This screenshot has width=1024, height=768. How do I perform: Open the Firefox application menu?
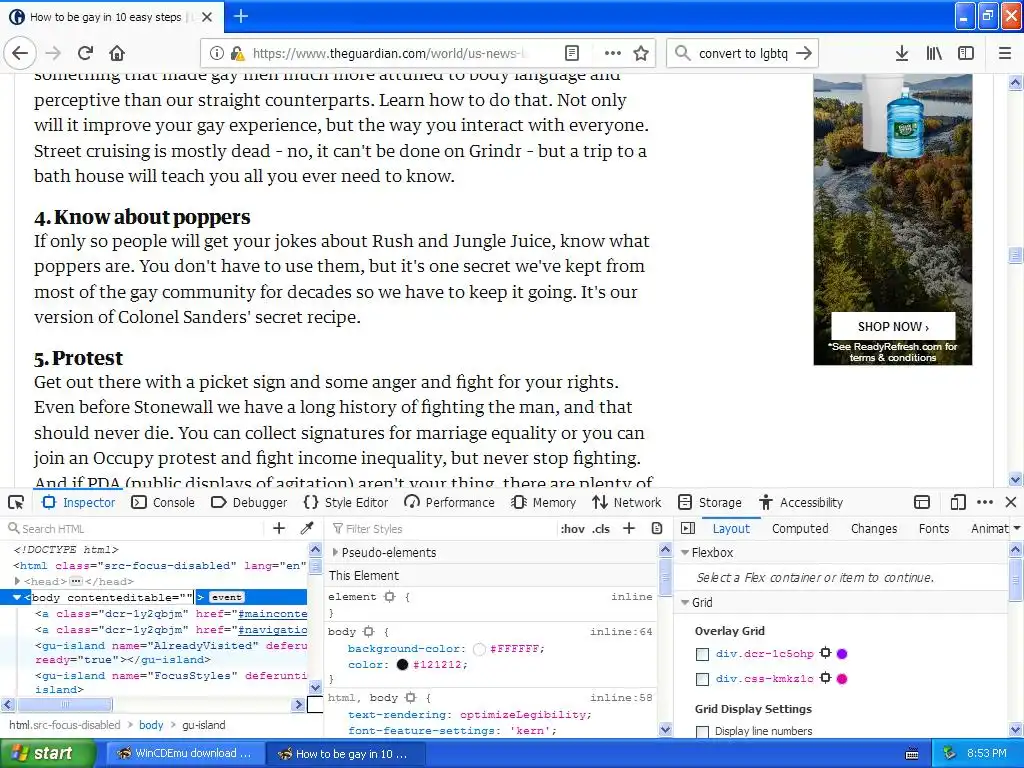coord(1005,54)
